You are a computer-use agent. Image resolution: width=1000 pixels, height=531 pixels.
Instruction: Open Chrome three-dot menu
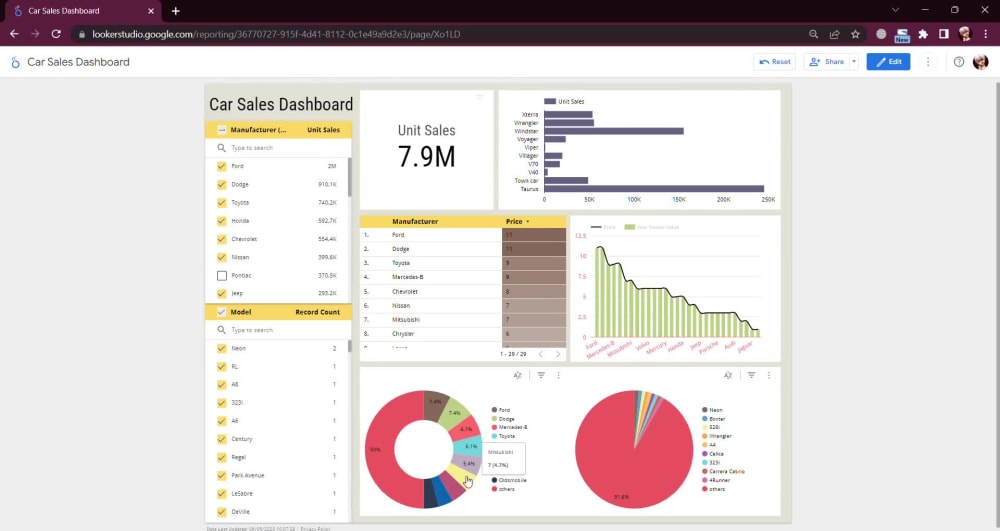pyautogui.click(x=986, y=34)
